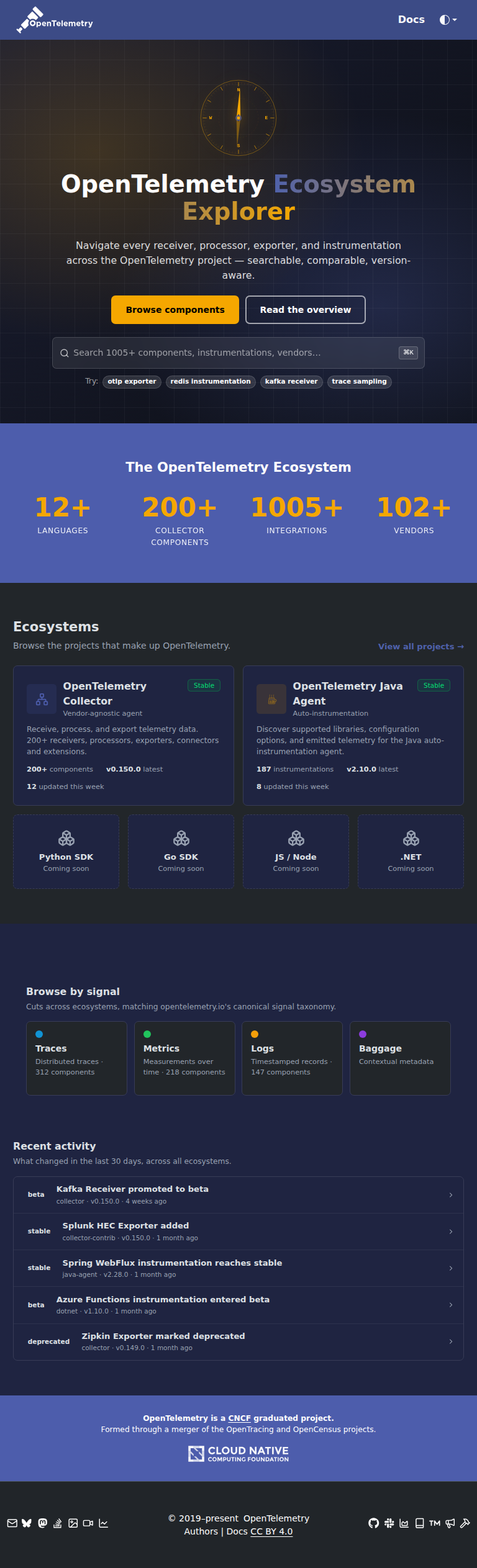
Task: Open the OpenTelemetry Java Agent card title
Action: [x=348, y=693]
